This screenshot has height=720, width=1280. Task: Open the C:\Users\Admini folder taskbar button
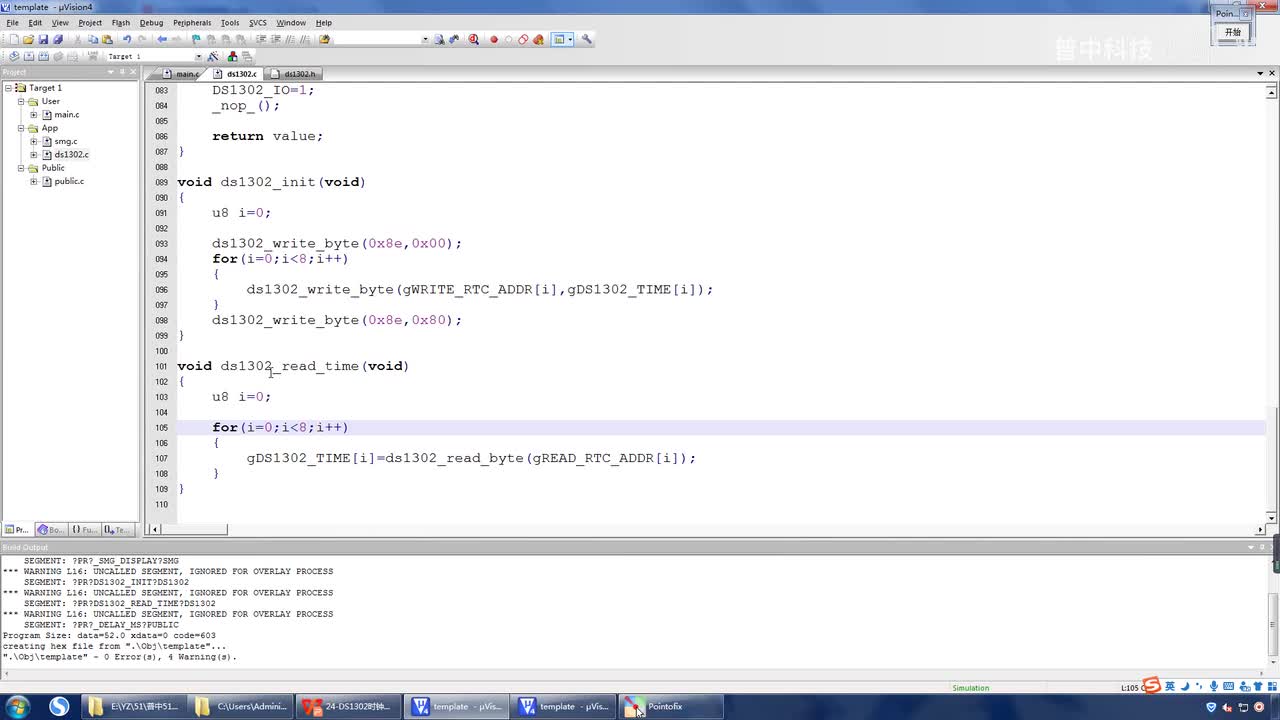pos(243,706)
